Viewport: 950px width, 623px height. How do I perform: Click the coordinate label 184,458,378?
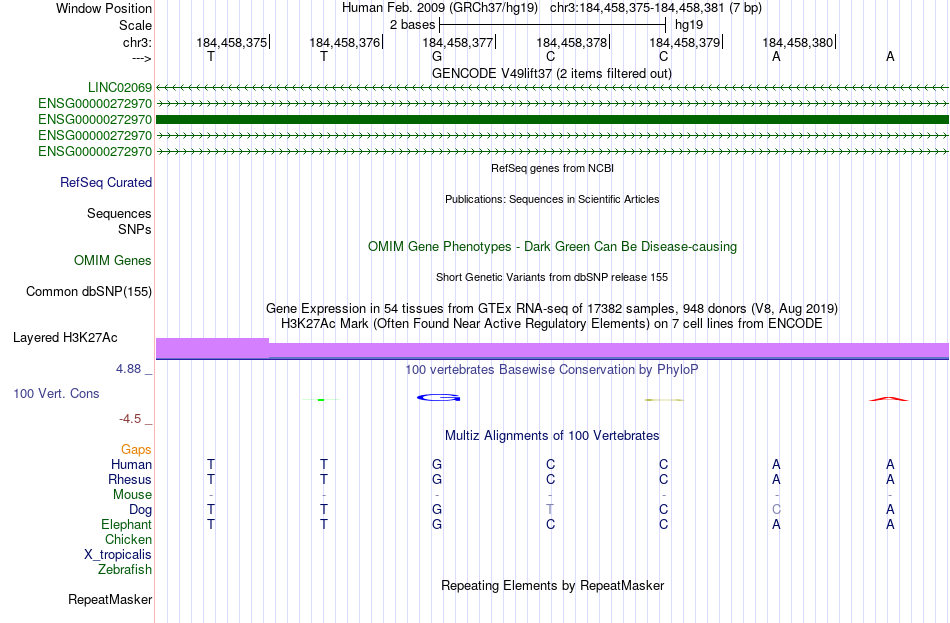[x=571, y=42]
